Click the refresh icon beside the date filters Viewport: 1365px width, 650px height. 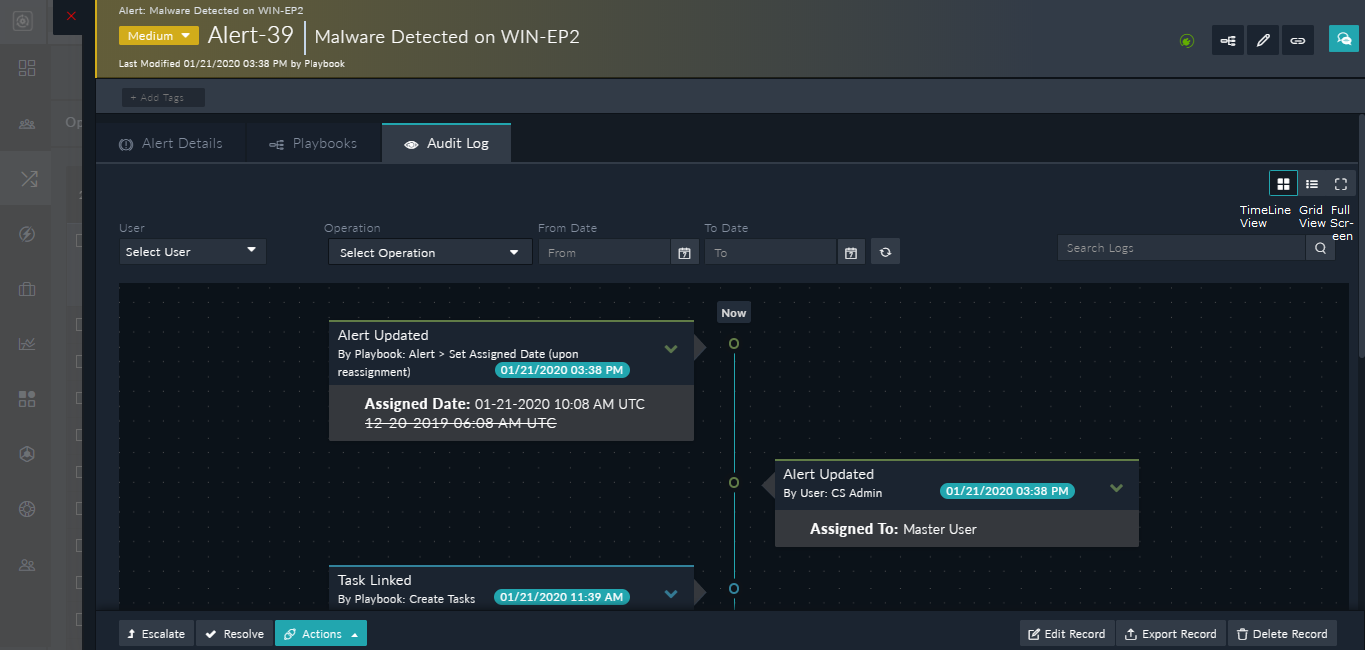[885, 251]
